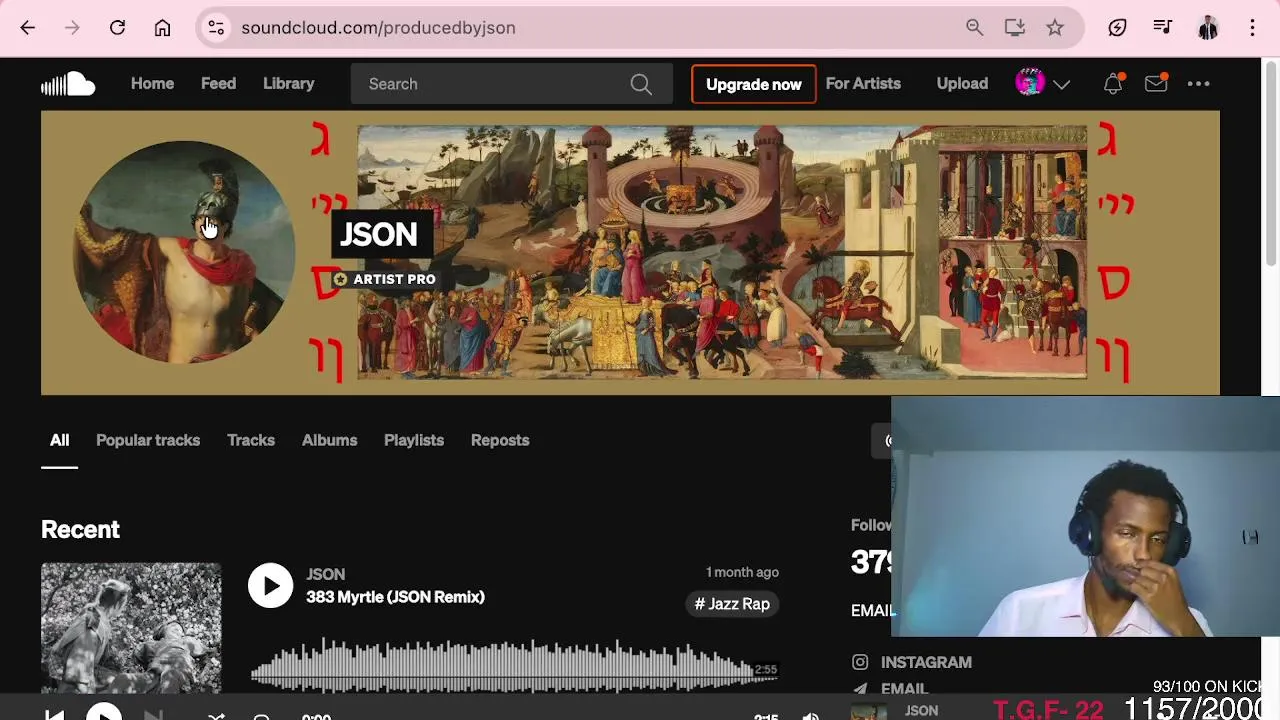1280x720 pixels.
Task: Reload the SoundCloud page
Action: [117, 28]
